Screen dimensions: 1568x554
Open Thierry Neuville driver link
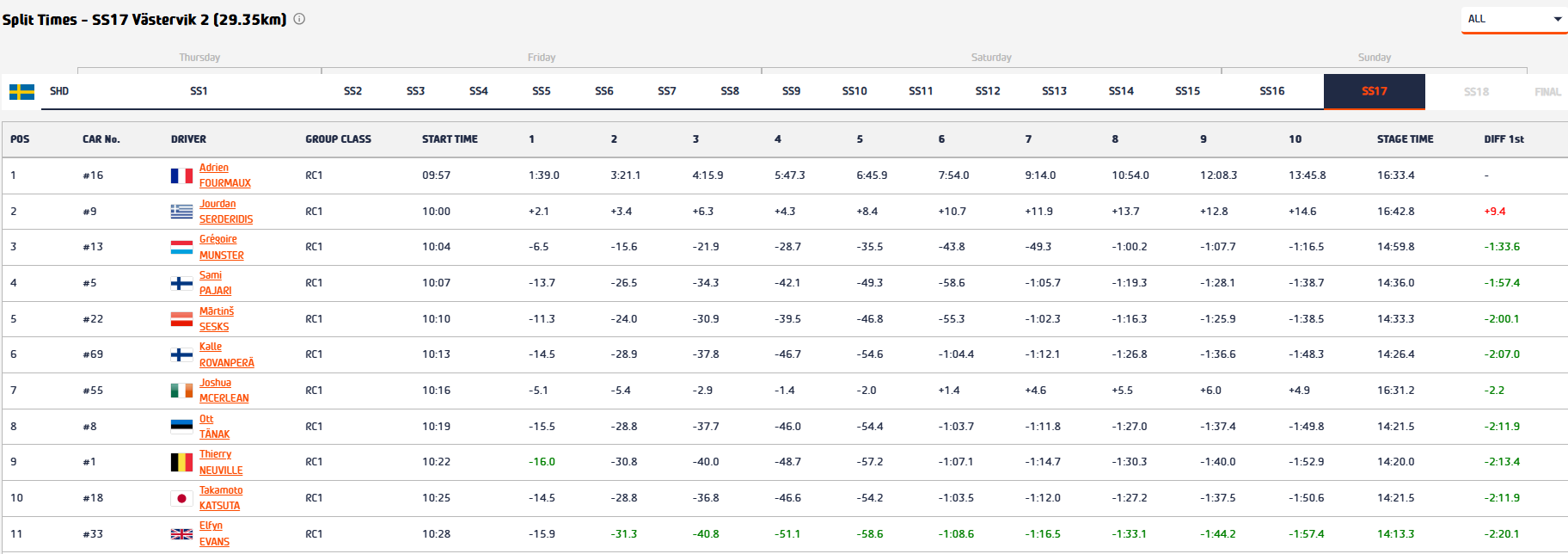pos(221,462)
